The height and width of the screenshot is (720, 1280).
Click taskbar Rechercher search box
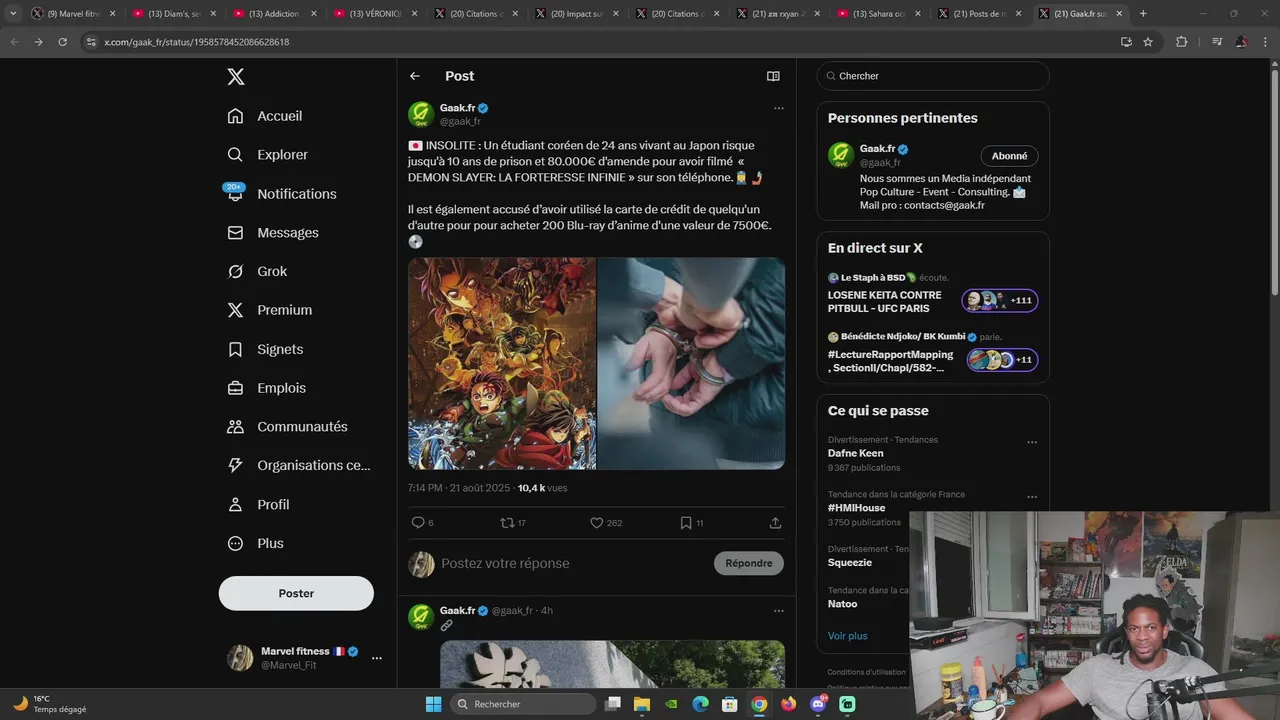coord(522,704)
